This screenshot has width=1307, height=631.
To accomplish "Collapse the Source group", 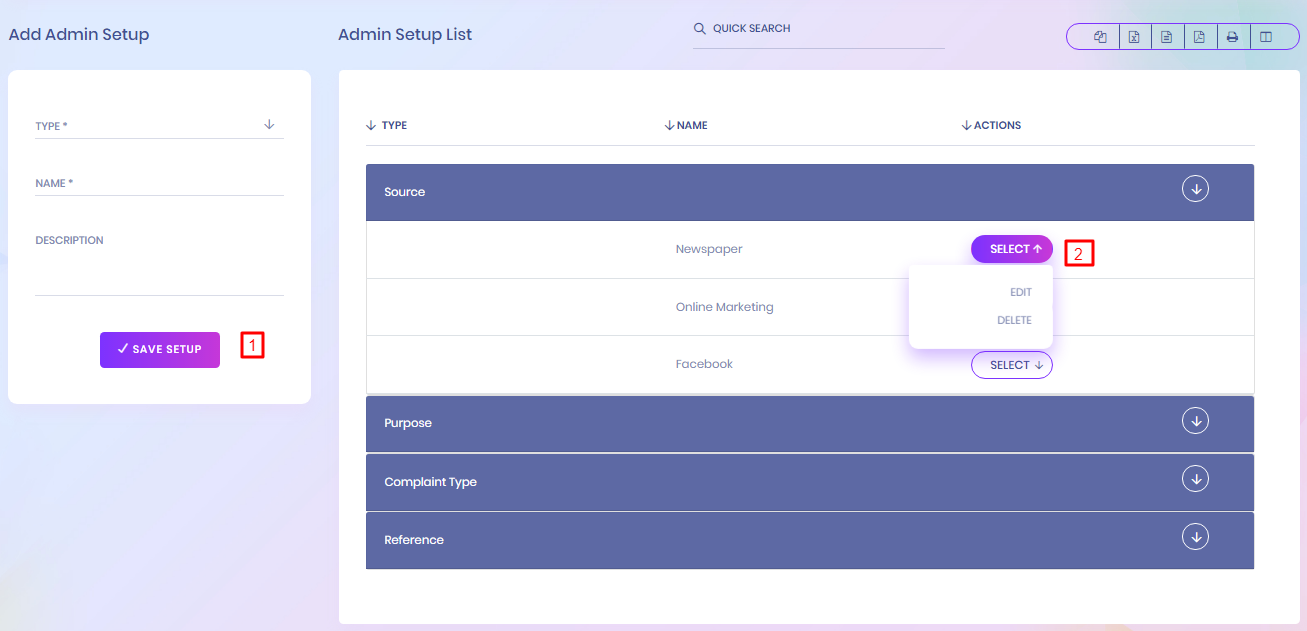I will click(x=1195, y=188).
